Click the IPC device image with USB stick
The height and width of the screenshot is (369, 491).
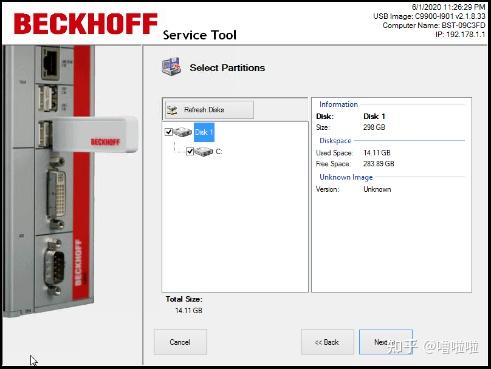click(x=71, y=180)
